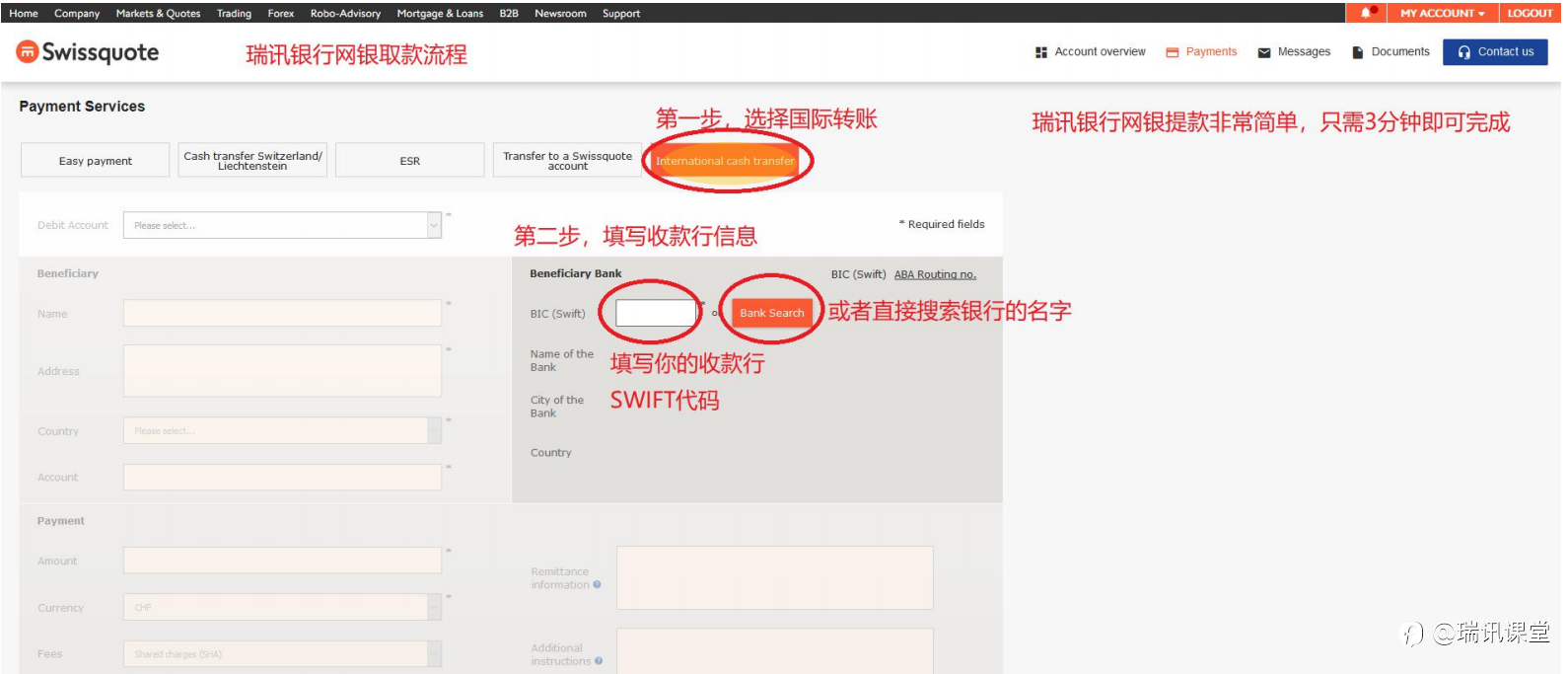1568x674 pixels.
Task: Click the Additional instructions help icon
Action: tap(599, 661)
